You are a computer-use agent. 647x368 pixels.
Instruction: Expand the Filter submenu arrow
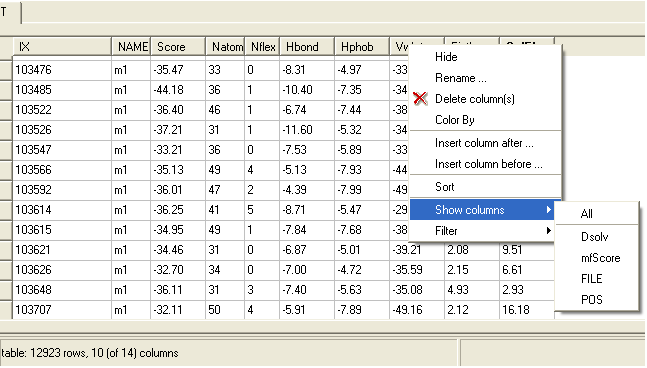point(548,231)
